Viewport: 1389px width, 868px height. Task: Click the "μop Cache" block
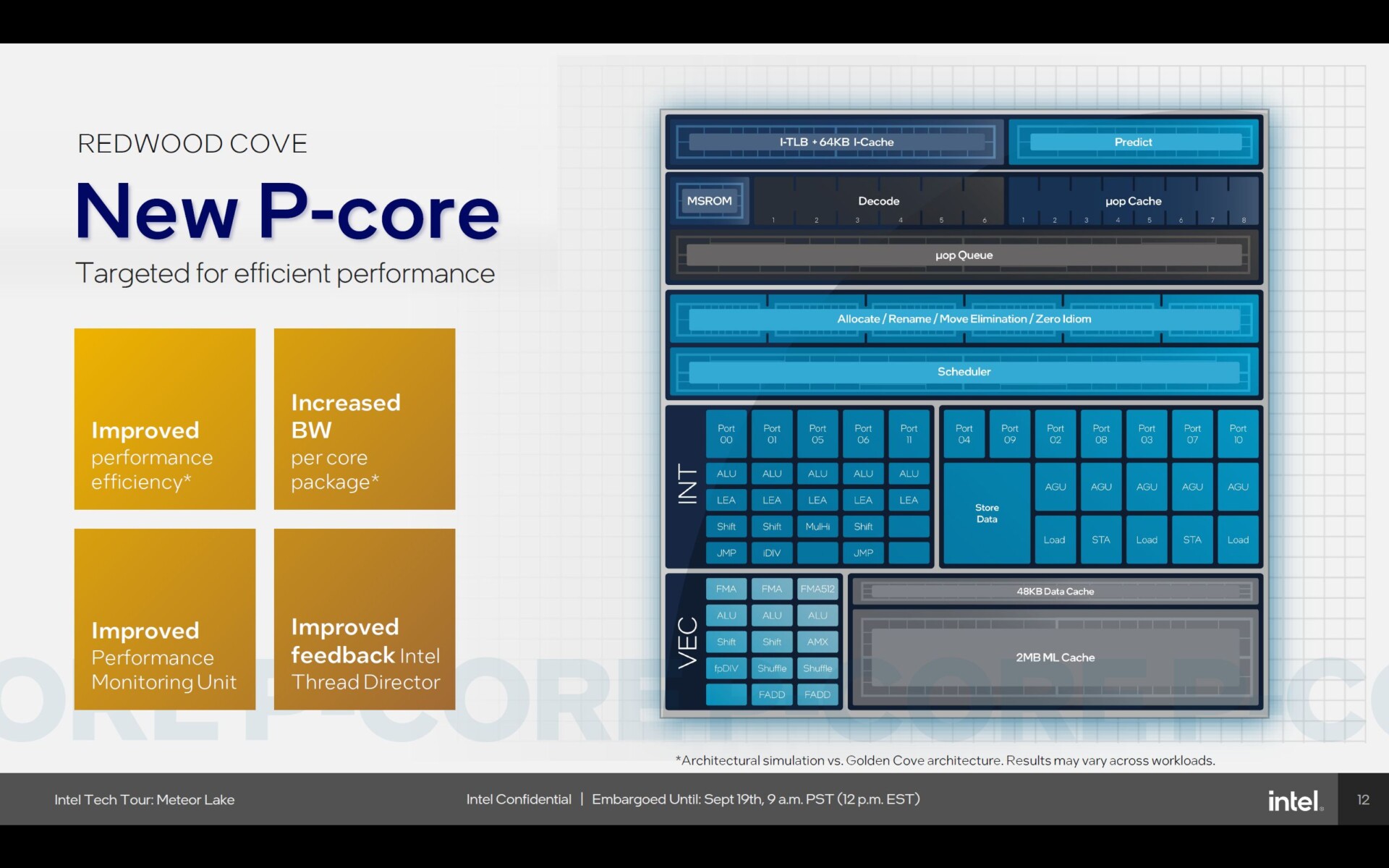click(1134, 201)
